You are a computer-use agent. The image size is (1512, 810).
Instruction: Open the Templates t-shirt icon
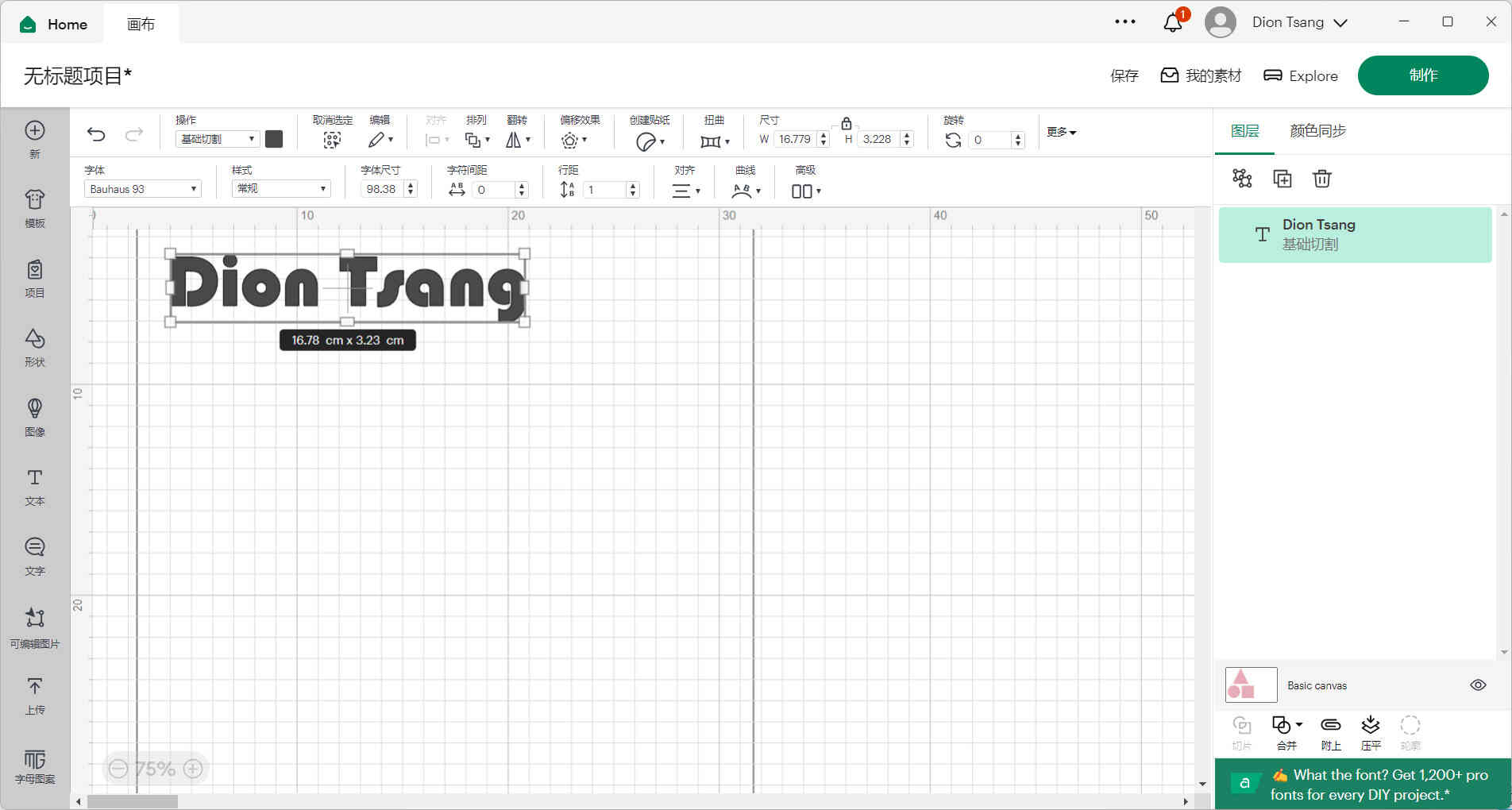pos(35,199)
